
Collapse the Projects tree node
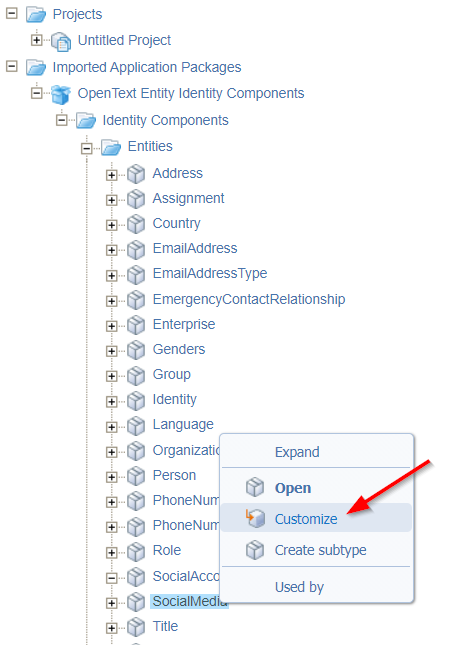tap(12, 14)
